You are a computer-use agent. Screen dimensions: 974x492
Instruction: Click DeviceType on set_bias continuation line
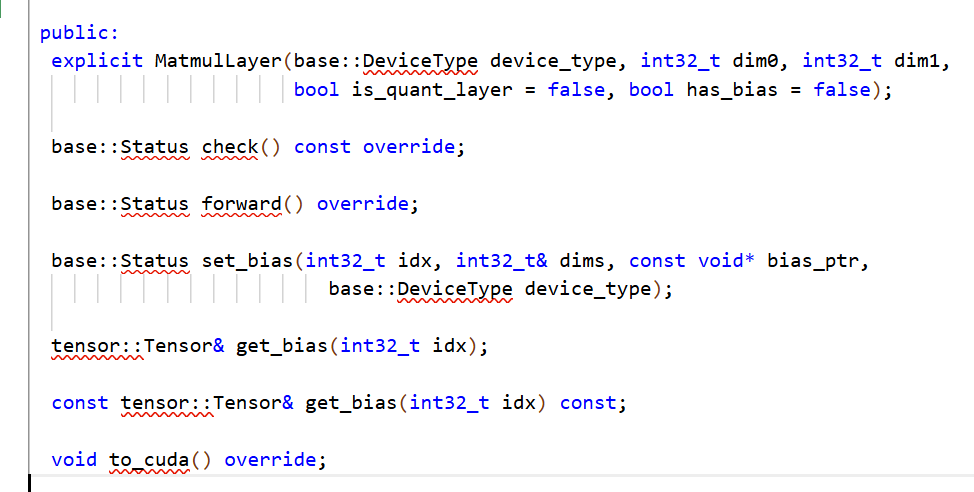point(455,289)
